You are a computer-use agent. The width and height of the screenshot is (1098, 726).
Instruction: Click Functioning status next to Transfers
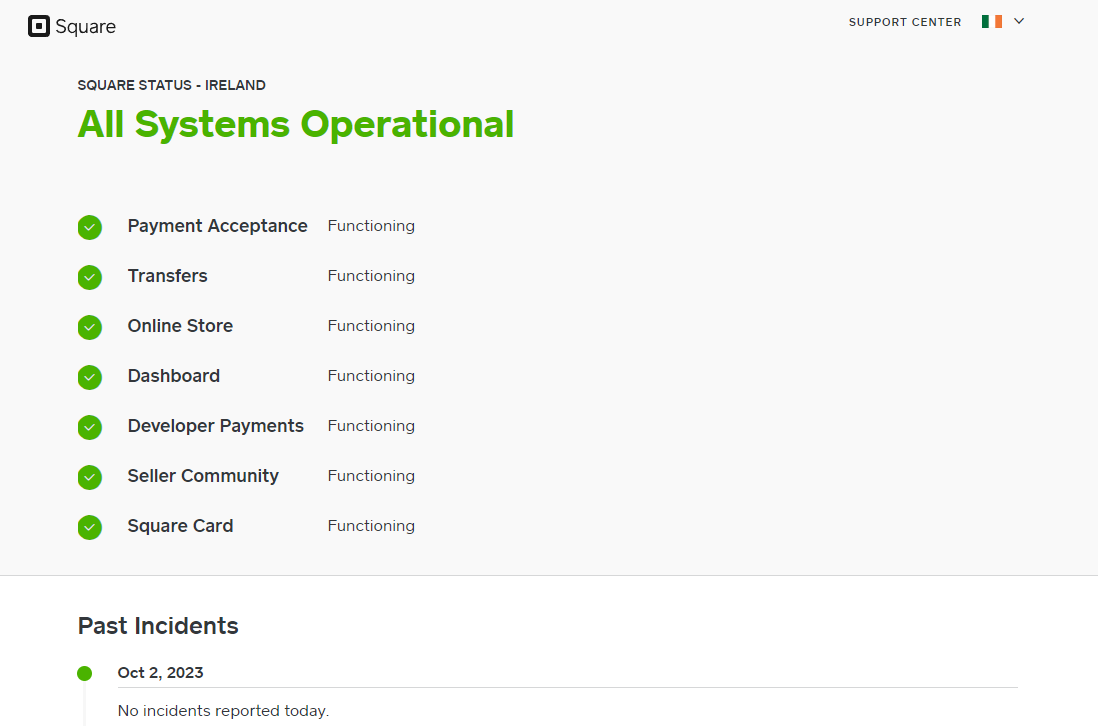(x=371, y=276)
